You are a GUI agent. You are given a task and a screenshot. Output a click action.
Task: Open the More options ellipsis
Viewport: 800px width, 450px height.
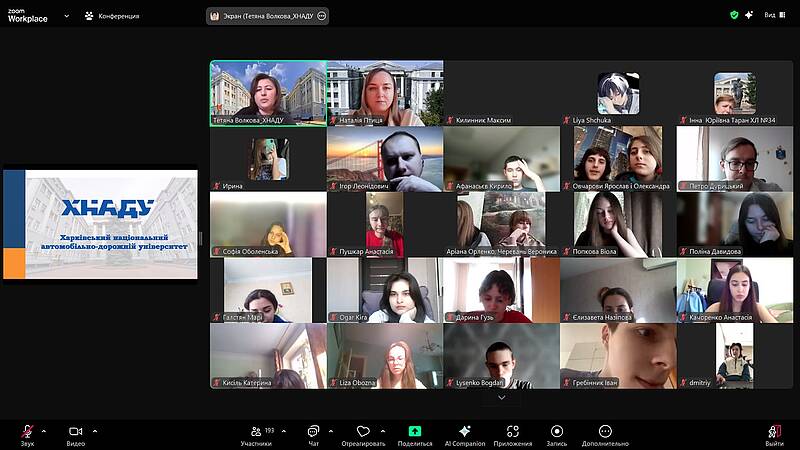coord(605,431)
